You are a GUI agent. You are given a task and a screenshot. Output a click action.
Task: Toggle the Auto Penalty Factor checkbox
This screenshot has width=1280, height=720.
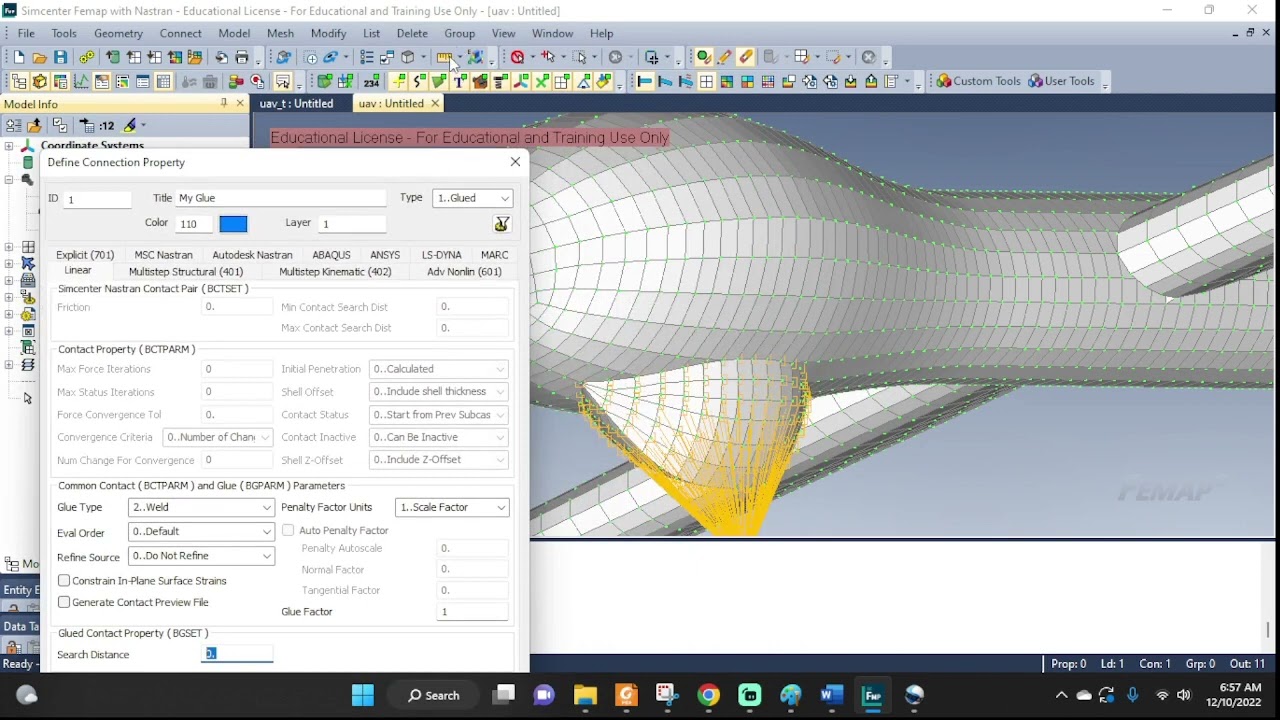point(288,530)
